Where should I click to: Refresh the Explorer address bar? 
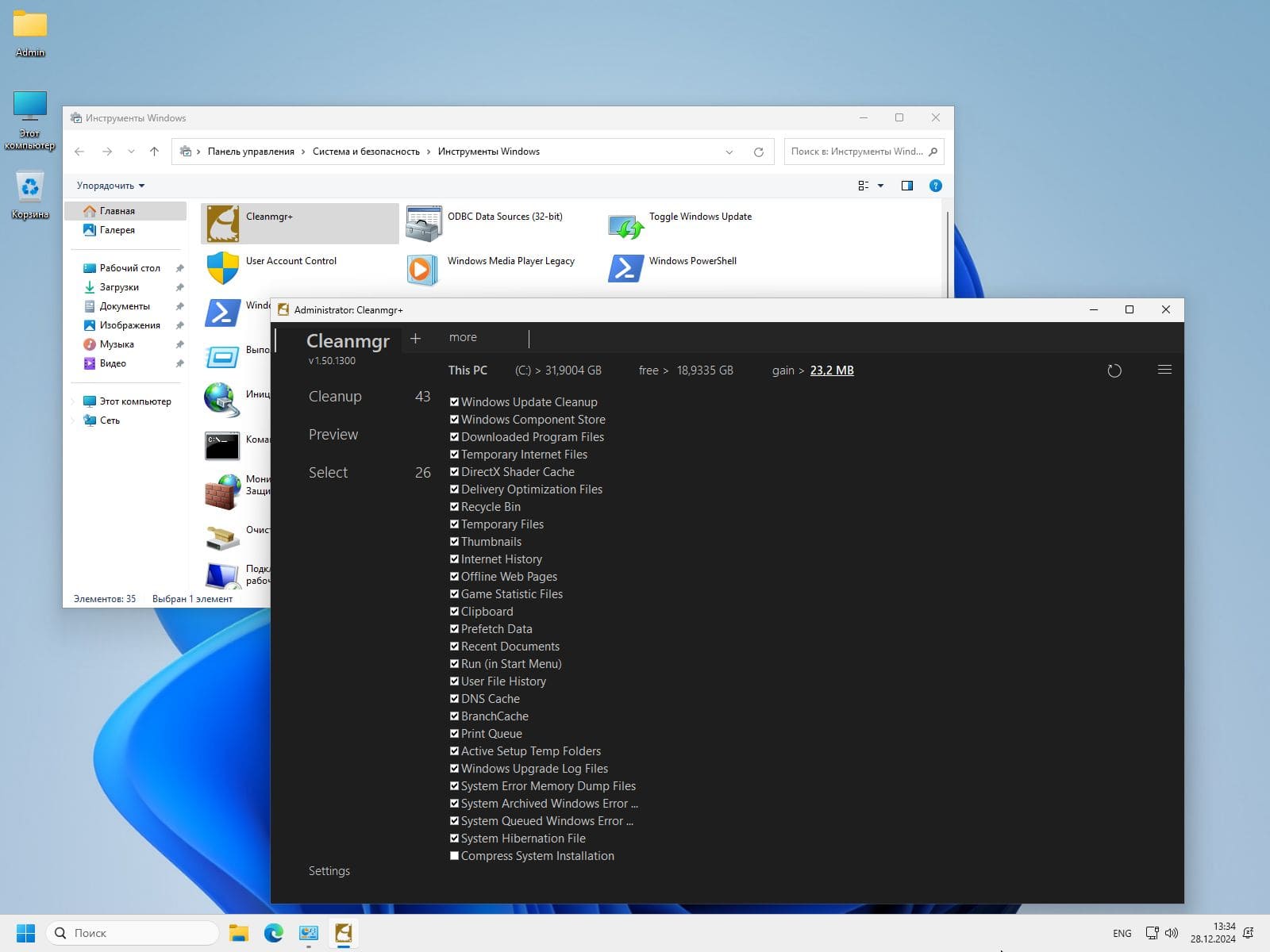759,152
